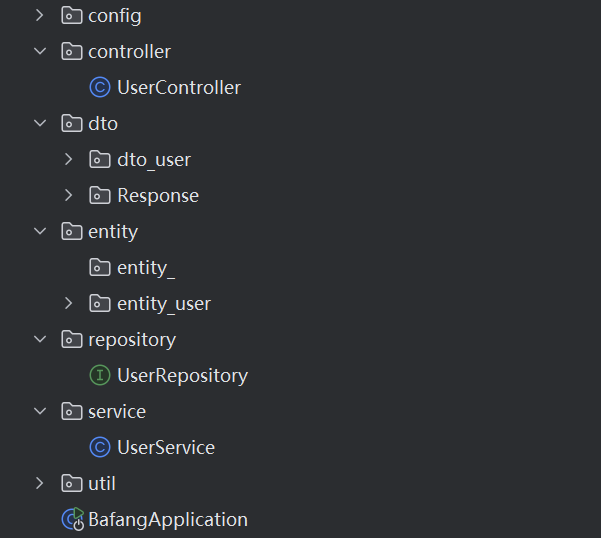This screenshot has height=538, width=601.
Task: Select the entity package label
Action: pos(113,232)
